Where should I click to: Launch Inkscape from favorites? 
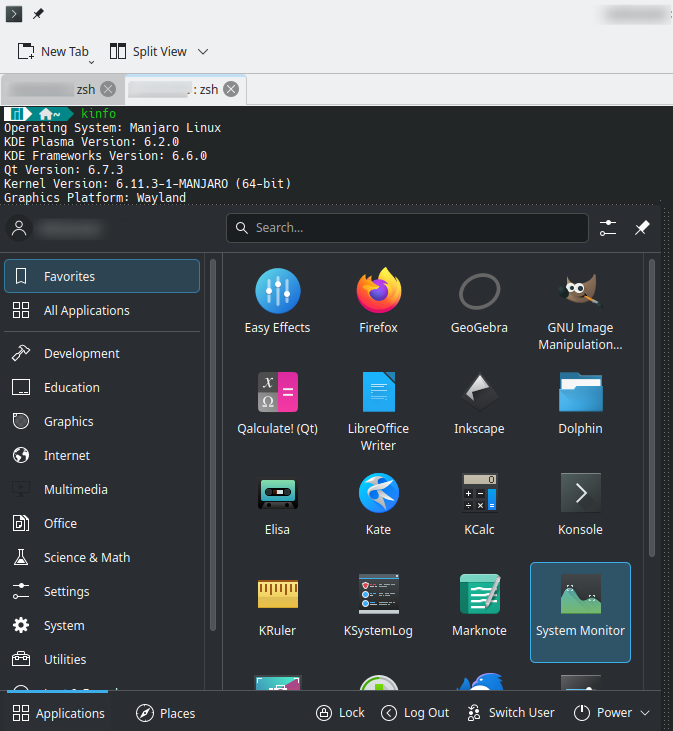(x=479, y=402)
